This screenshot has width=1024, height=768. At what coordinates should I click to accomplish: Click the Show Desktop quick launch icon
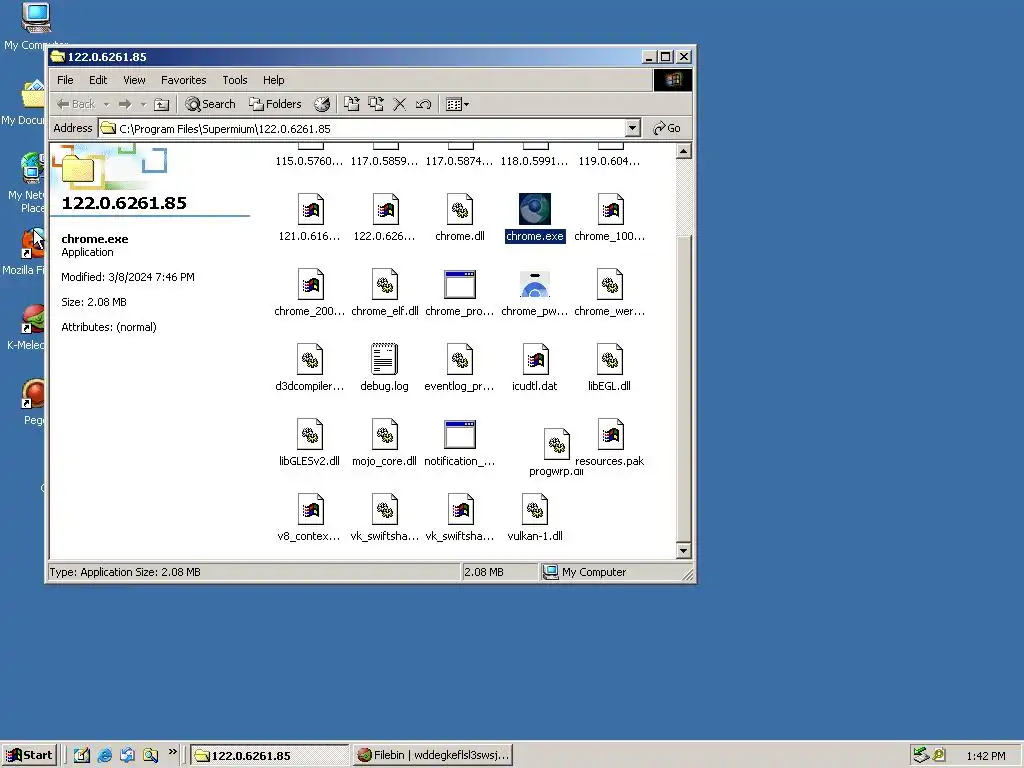click(82, 755)
